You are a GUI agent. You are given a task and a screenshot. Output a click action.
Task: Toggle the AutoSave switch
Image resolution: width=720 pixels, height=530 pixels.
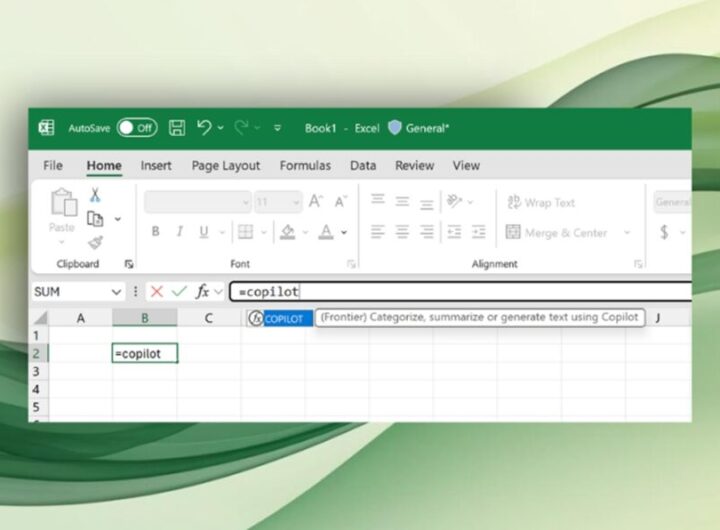(137, 128)
